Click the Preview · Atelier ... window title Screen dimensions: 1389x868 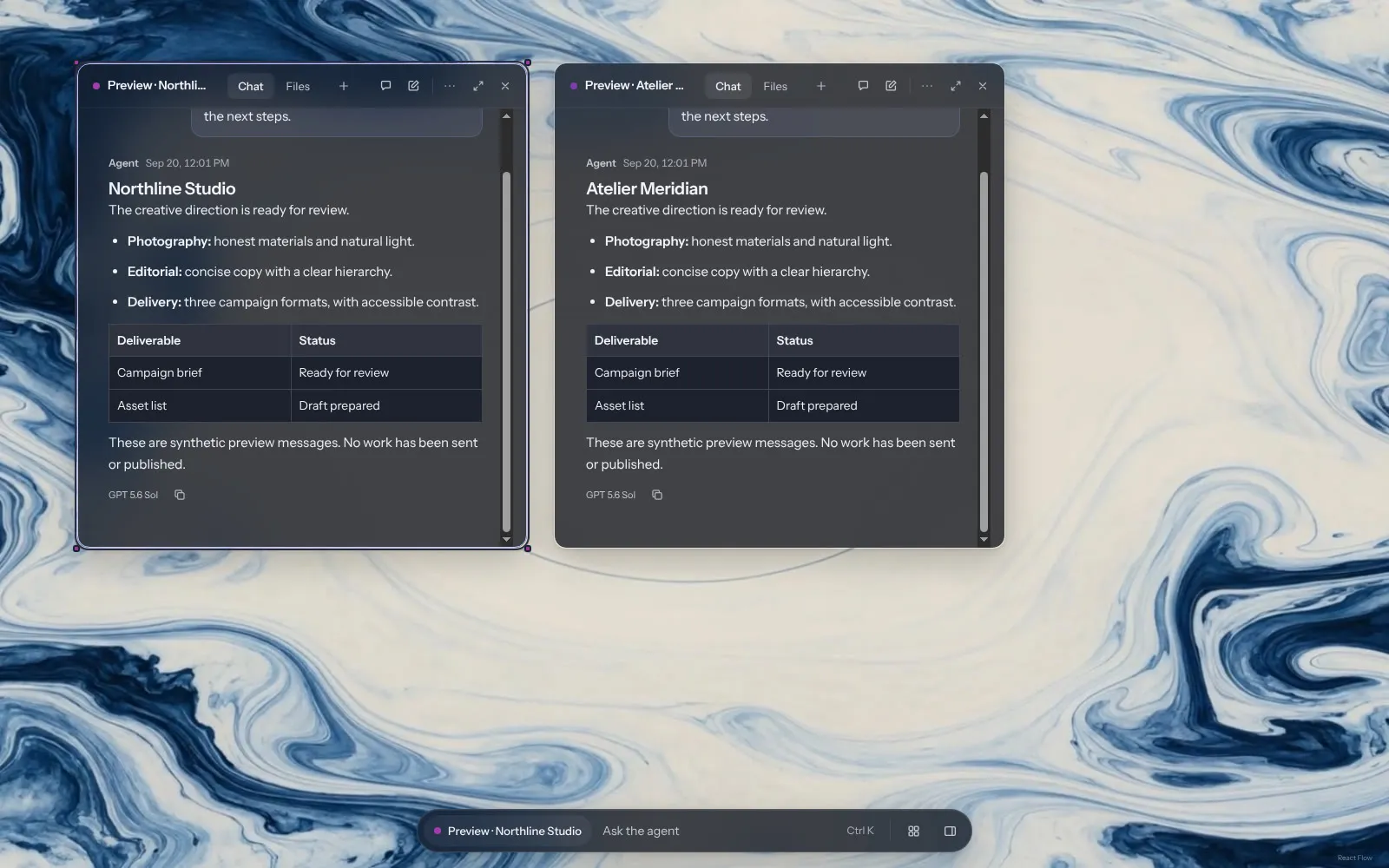pos(634,85)
